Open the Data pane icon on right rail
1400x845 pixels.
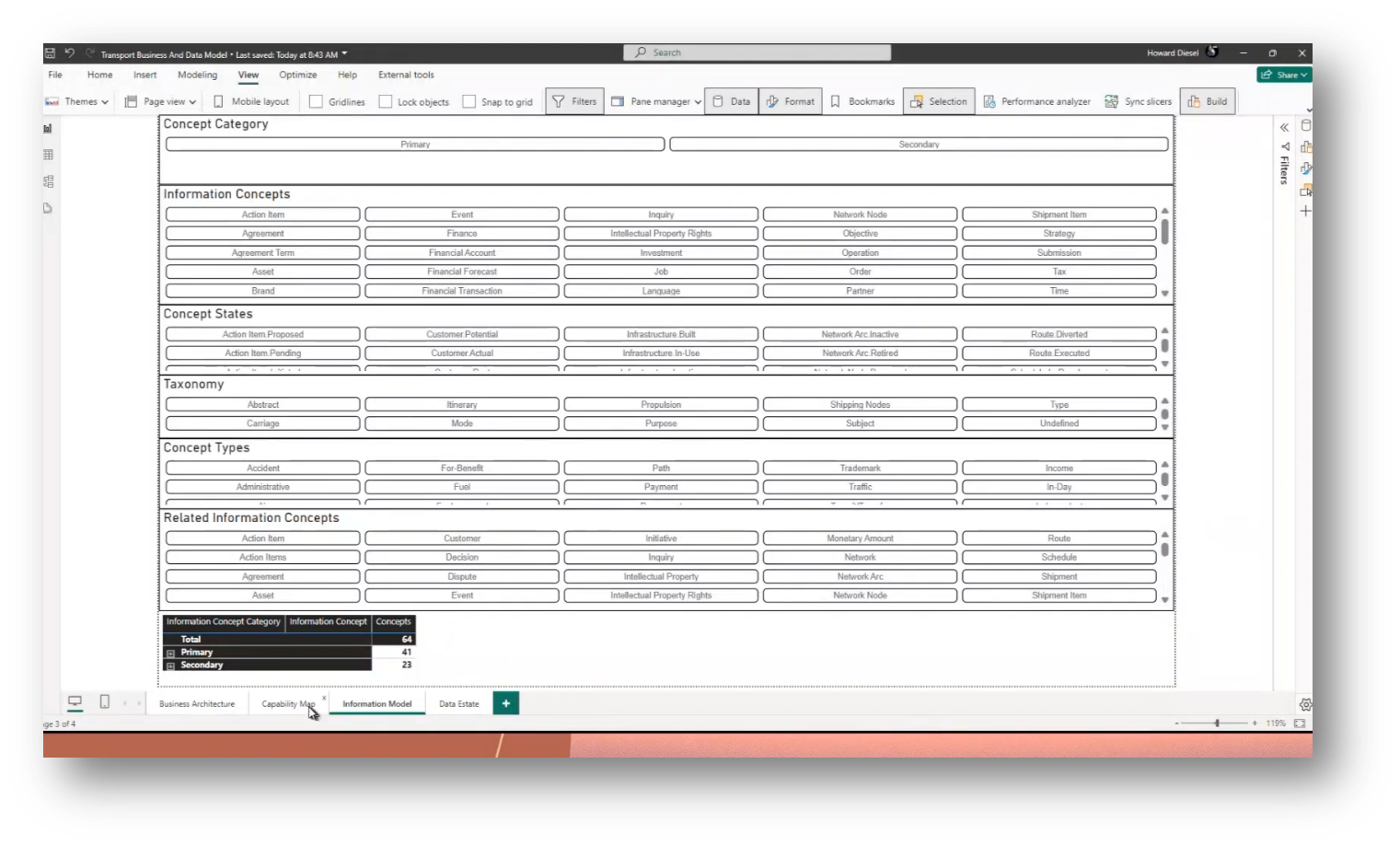tap(1305, 125)
